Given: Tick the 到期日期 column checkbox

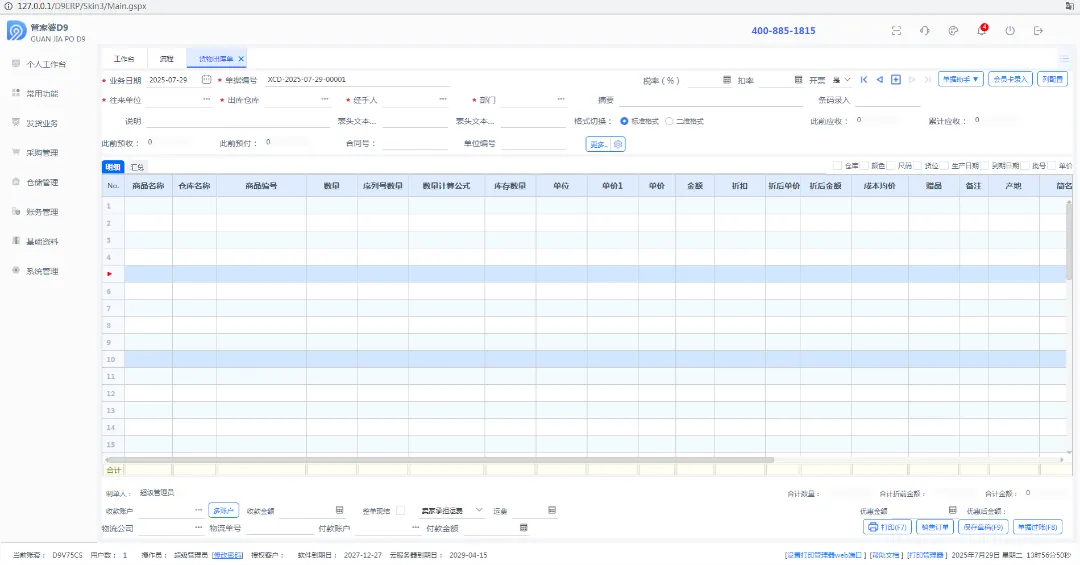Looking at the screenshot, I should [x=985, y=166].
